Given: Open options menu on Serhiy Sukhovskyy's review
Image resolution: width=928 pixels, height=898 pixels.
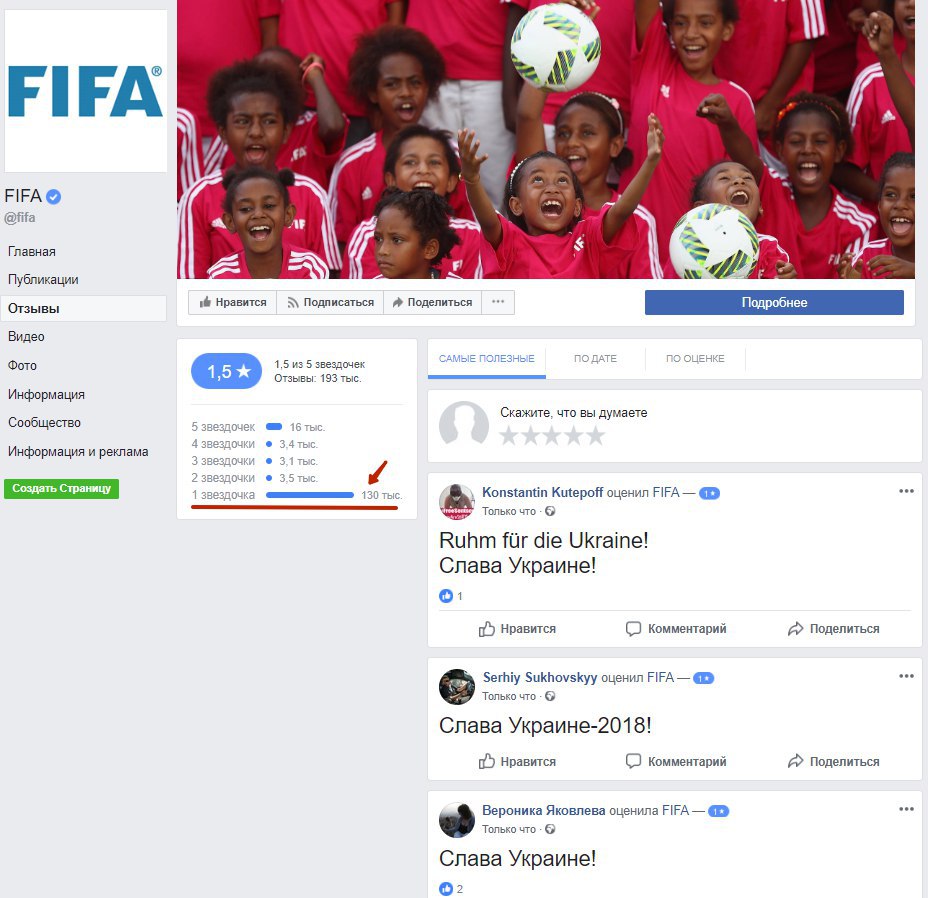Looking at the screenshot, I should click(906, 676).
